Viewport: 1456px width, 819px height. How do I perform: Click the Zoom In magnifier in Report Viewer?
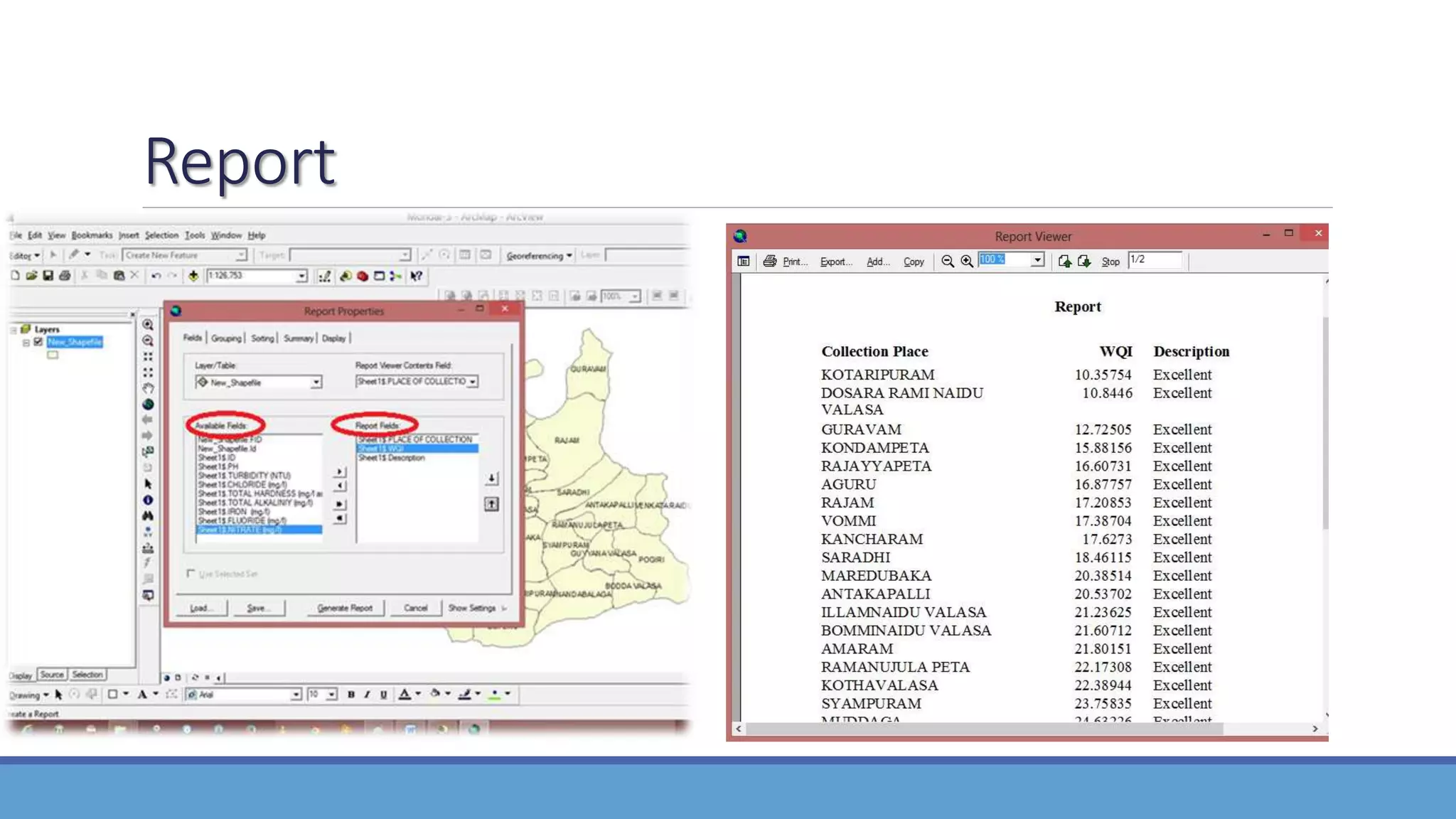pos(967,261)
